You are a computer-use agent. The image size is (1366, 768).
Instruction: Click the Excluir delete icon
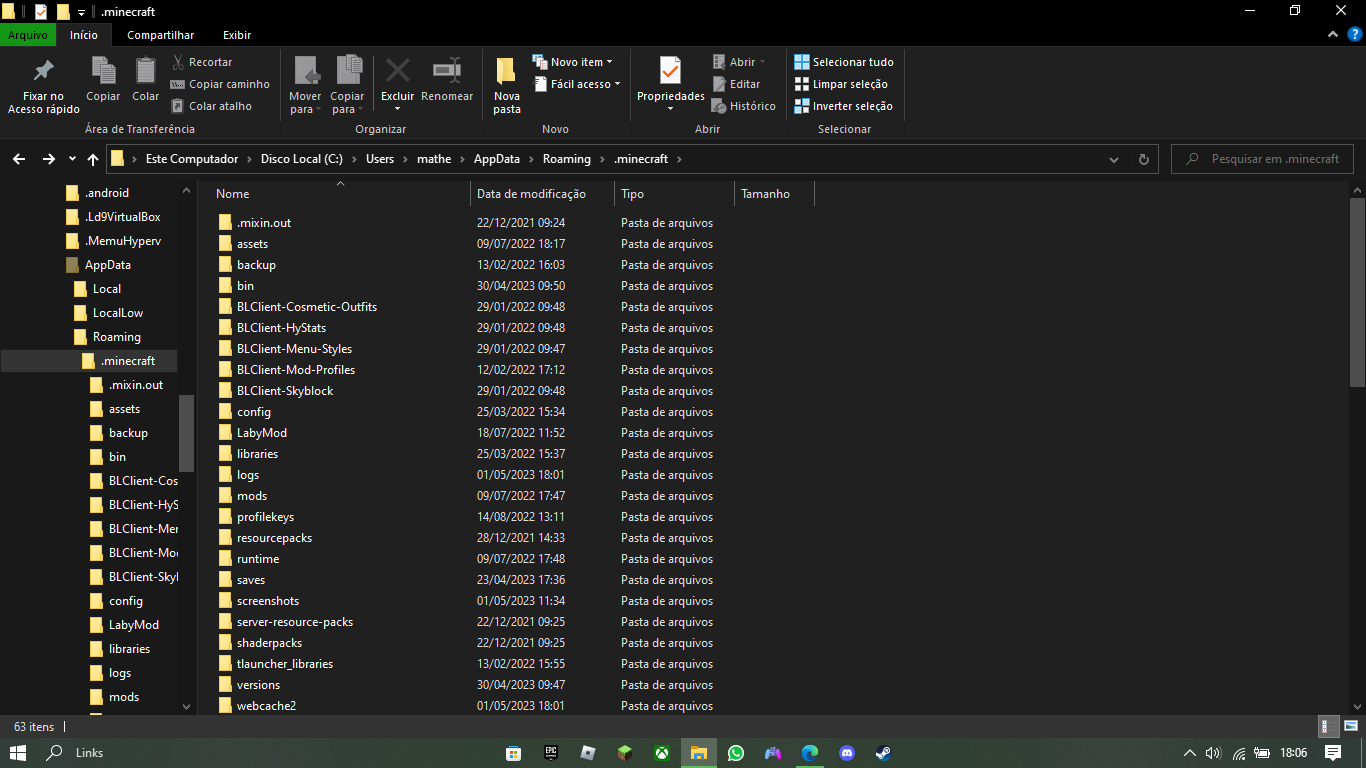click(398, 70)
